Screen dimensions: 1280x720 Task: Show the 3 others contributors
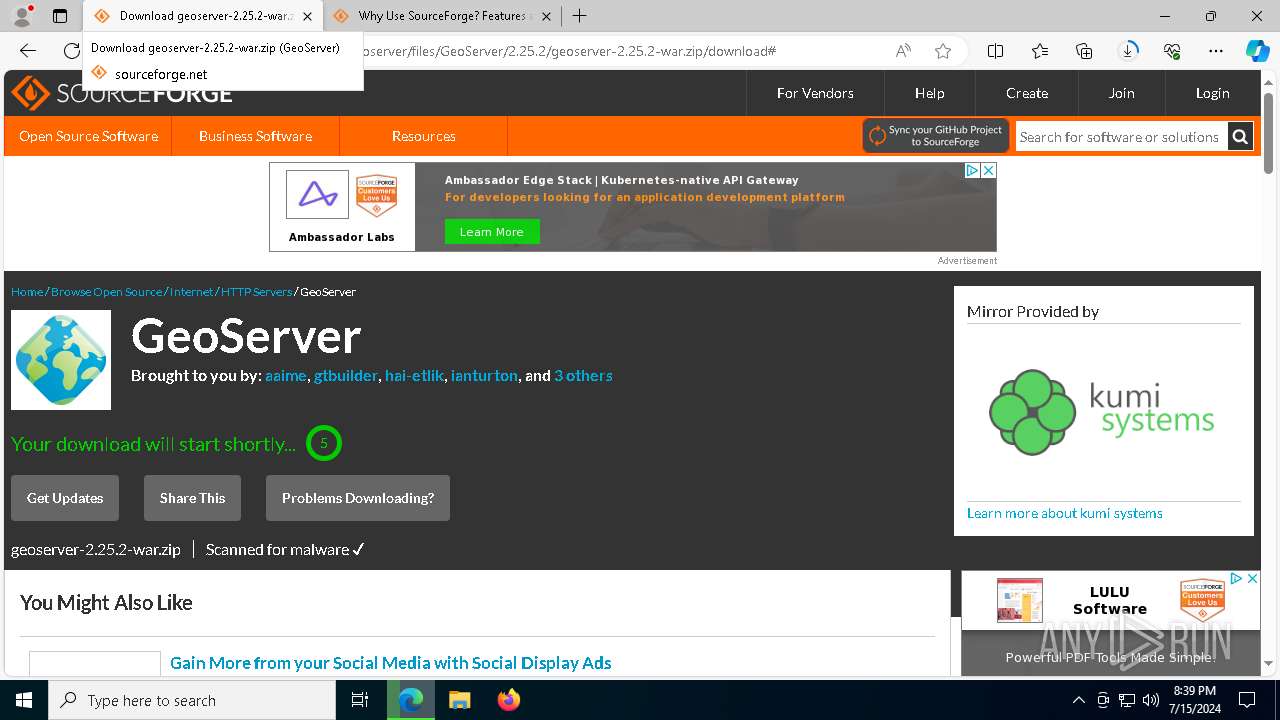click(583, 376)
